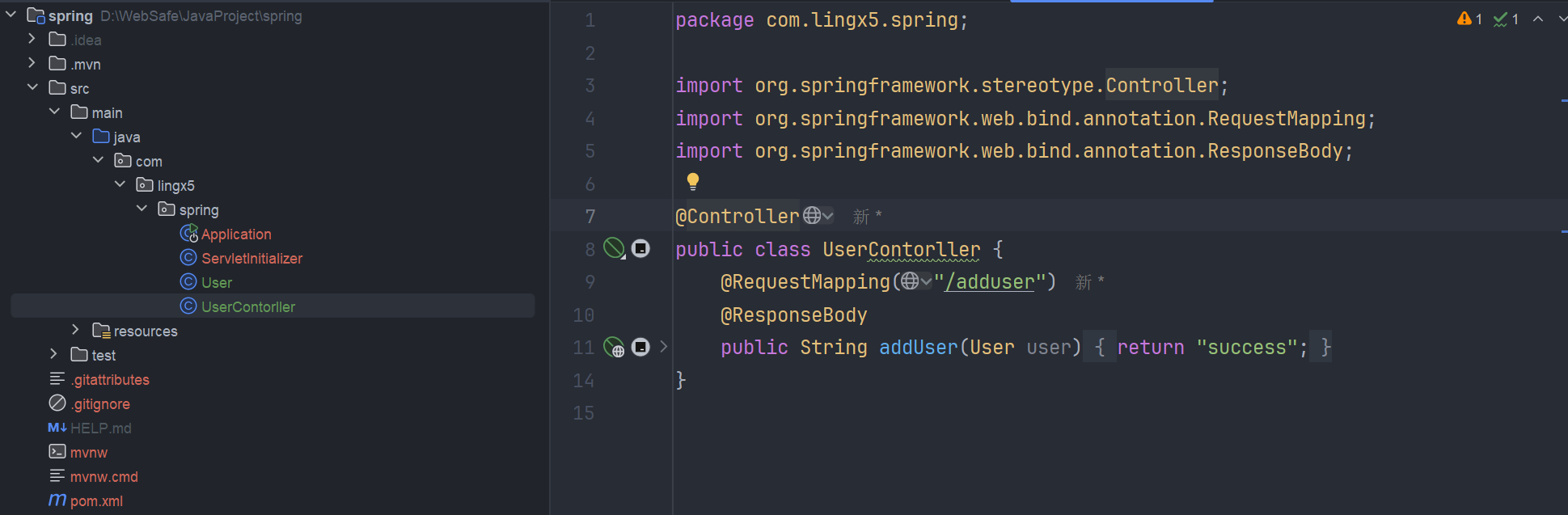This screenshot has width=1568, height=515.
Task: Collapse the src folder in project tree
Action: [x=32, y=87]
